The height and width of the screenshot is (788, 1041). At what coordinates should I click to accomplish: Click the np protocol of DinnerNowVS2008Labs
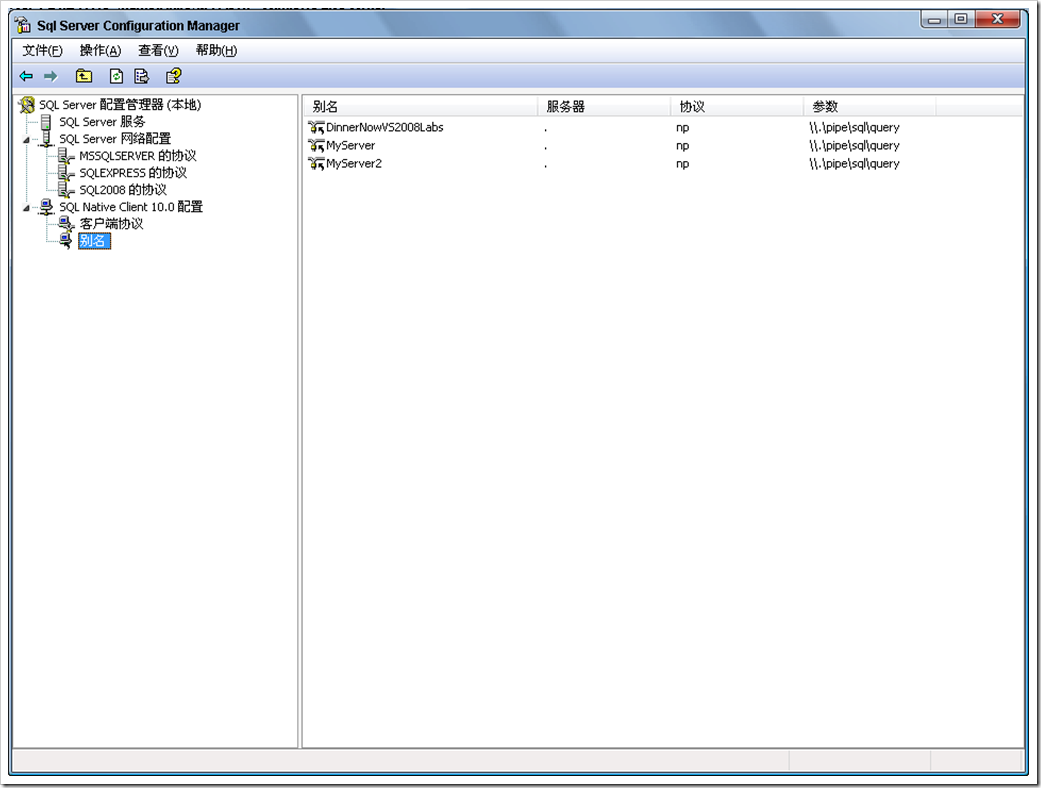(x=682, y=127)
